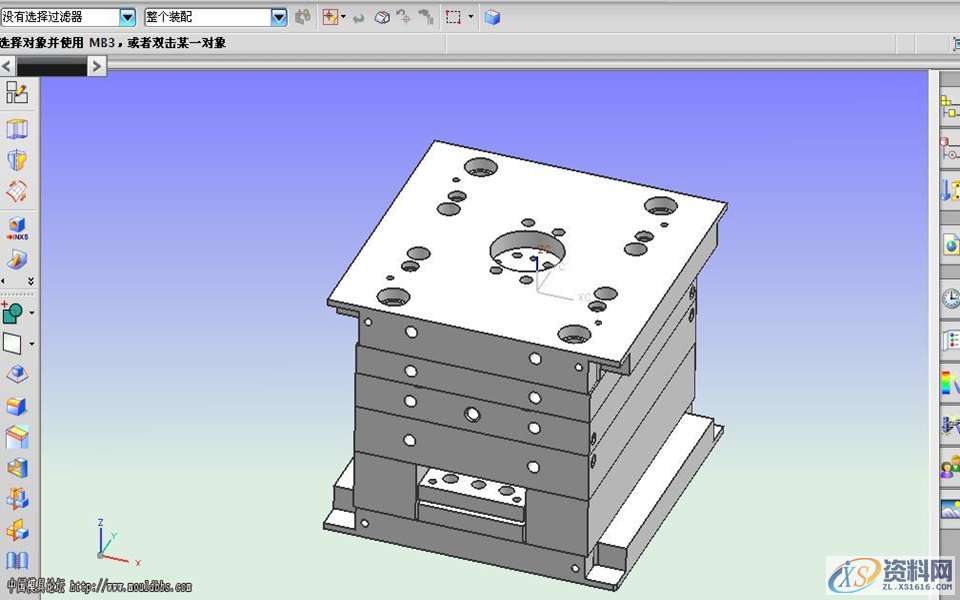960x600 pixels.
Task: Click the sketch icon atop the left toolbar
Action: tap(17, 93)
